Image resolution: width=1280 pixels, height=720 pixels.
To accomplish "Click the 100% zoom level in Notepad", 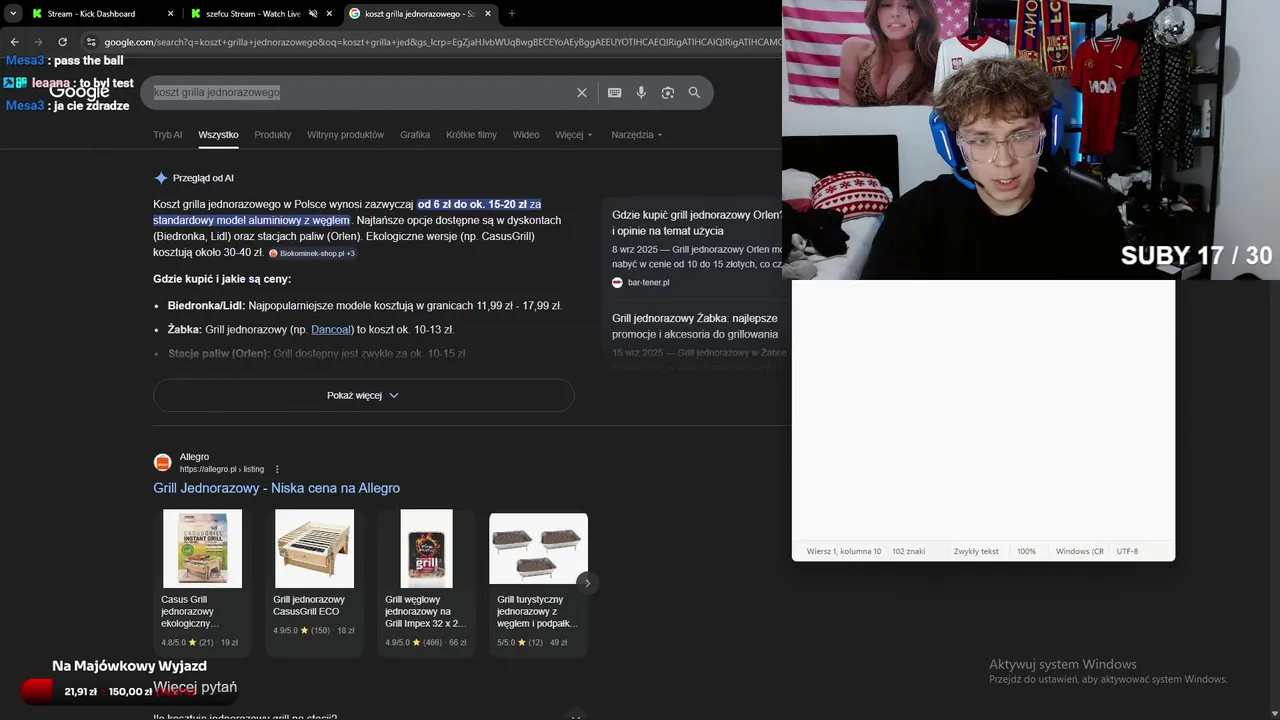I will pyautogui.click(x=1026, y=551).
